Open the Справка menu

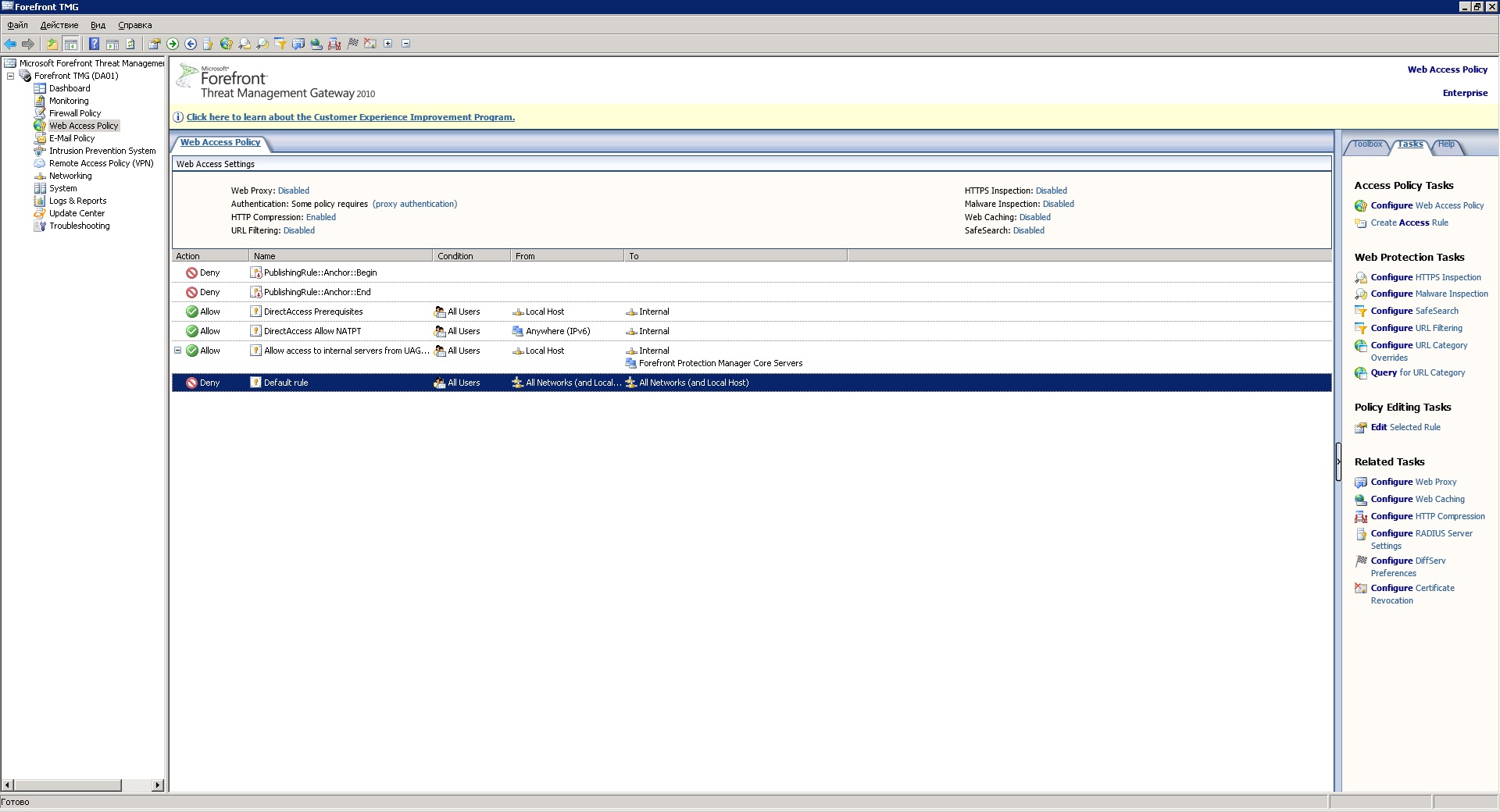(x=134, y=25)
